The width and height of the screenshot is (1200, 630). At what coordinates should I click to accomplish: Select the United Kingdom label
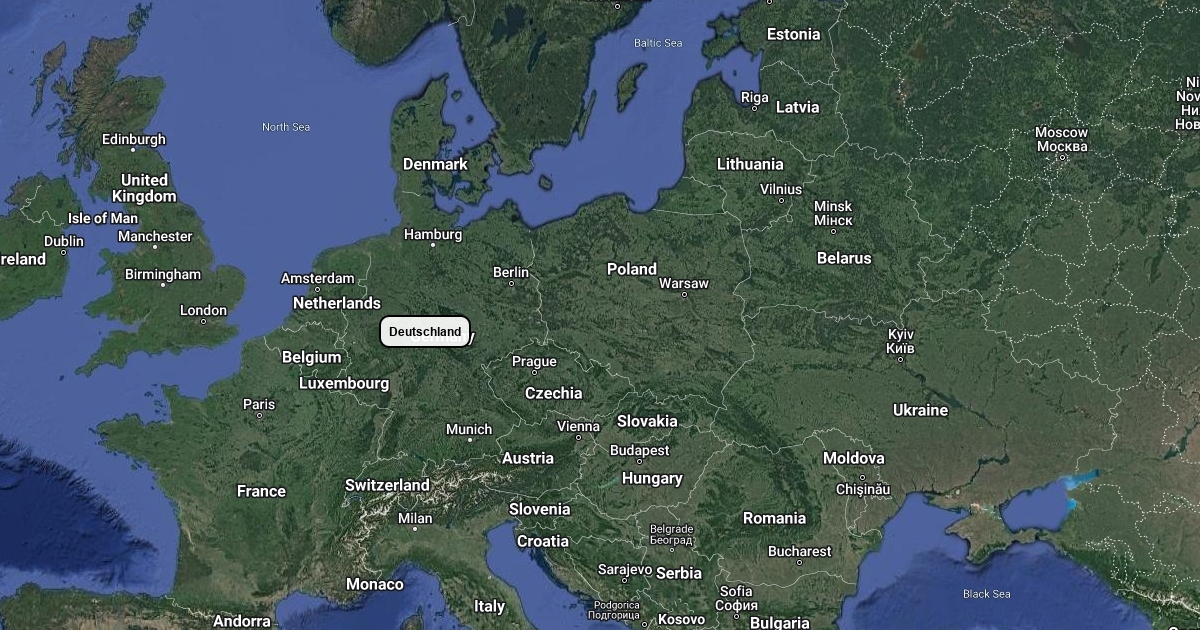144,188
